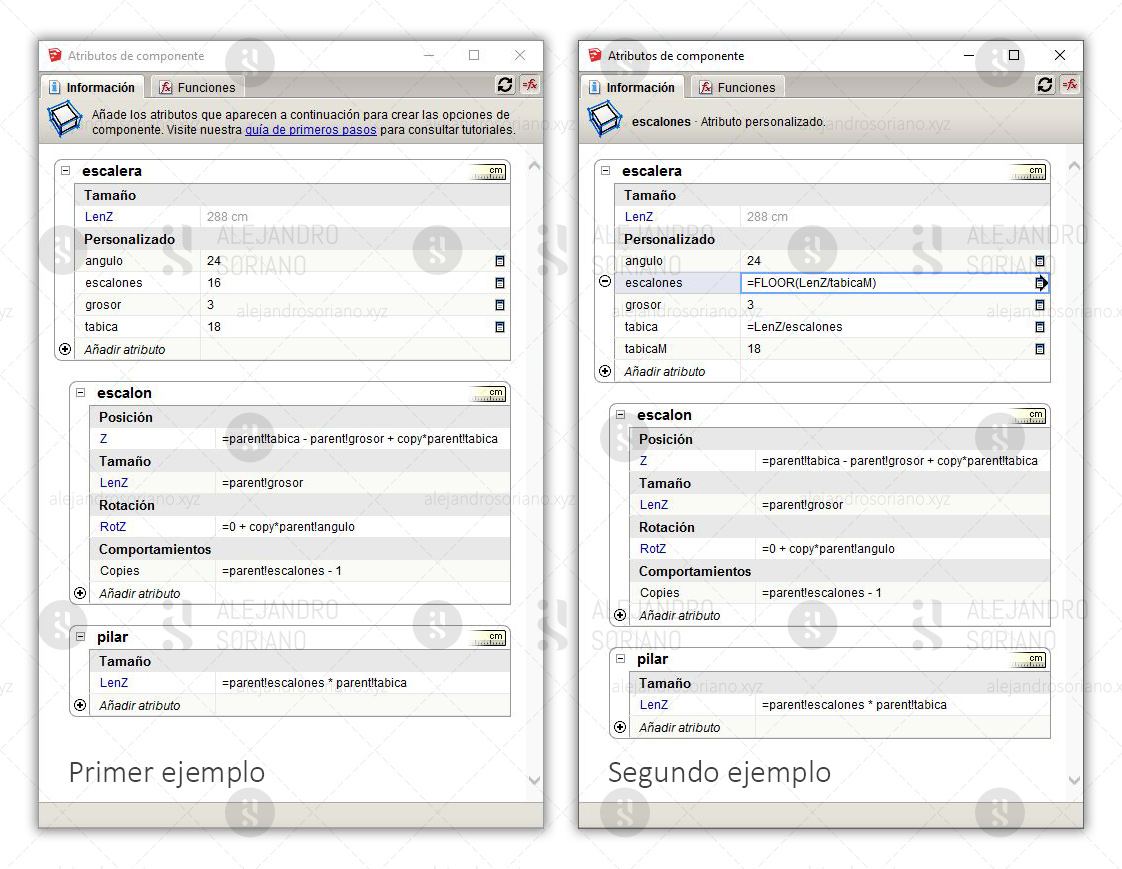This screenshot has height=869, width=1122.
Task: Open grosor details icon in right window
Action: (x=1040, y=305)
